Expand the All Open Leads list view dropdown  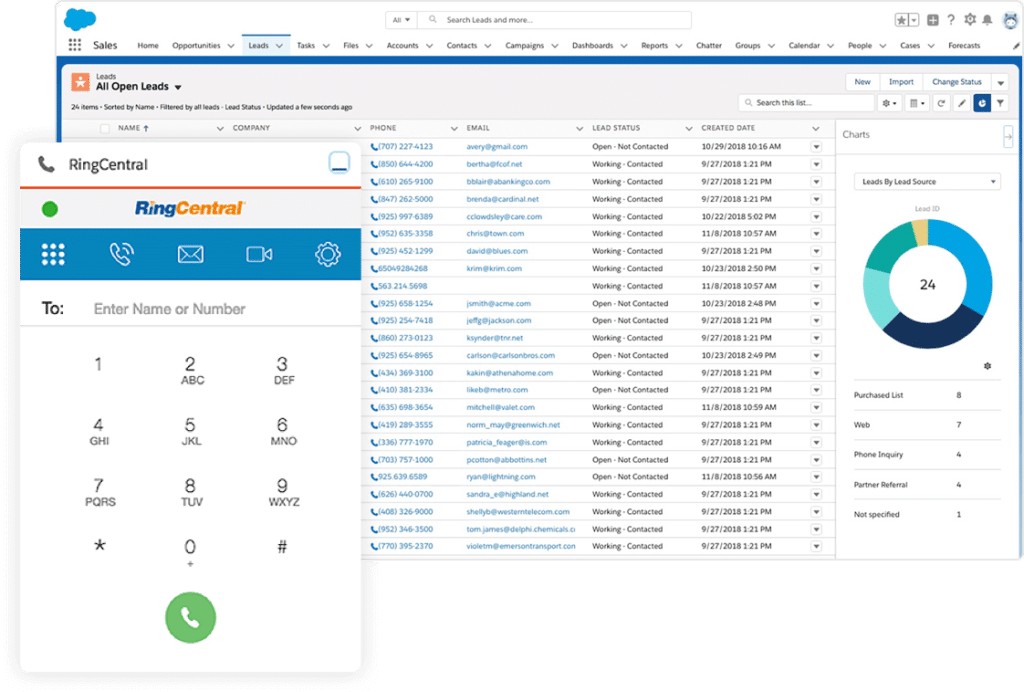178,87
